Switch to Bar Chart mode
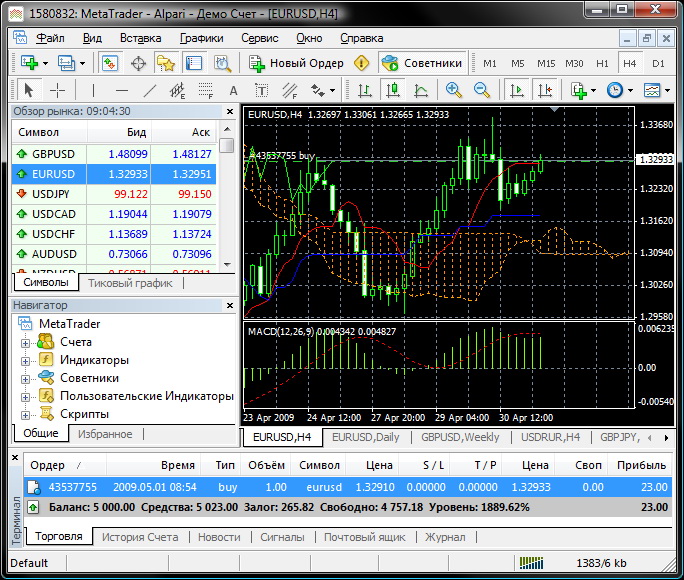The width and height of the screenshot is (684, 580). [x=365, y=90]
